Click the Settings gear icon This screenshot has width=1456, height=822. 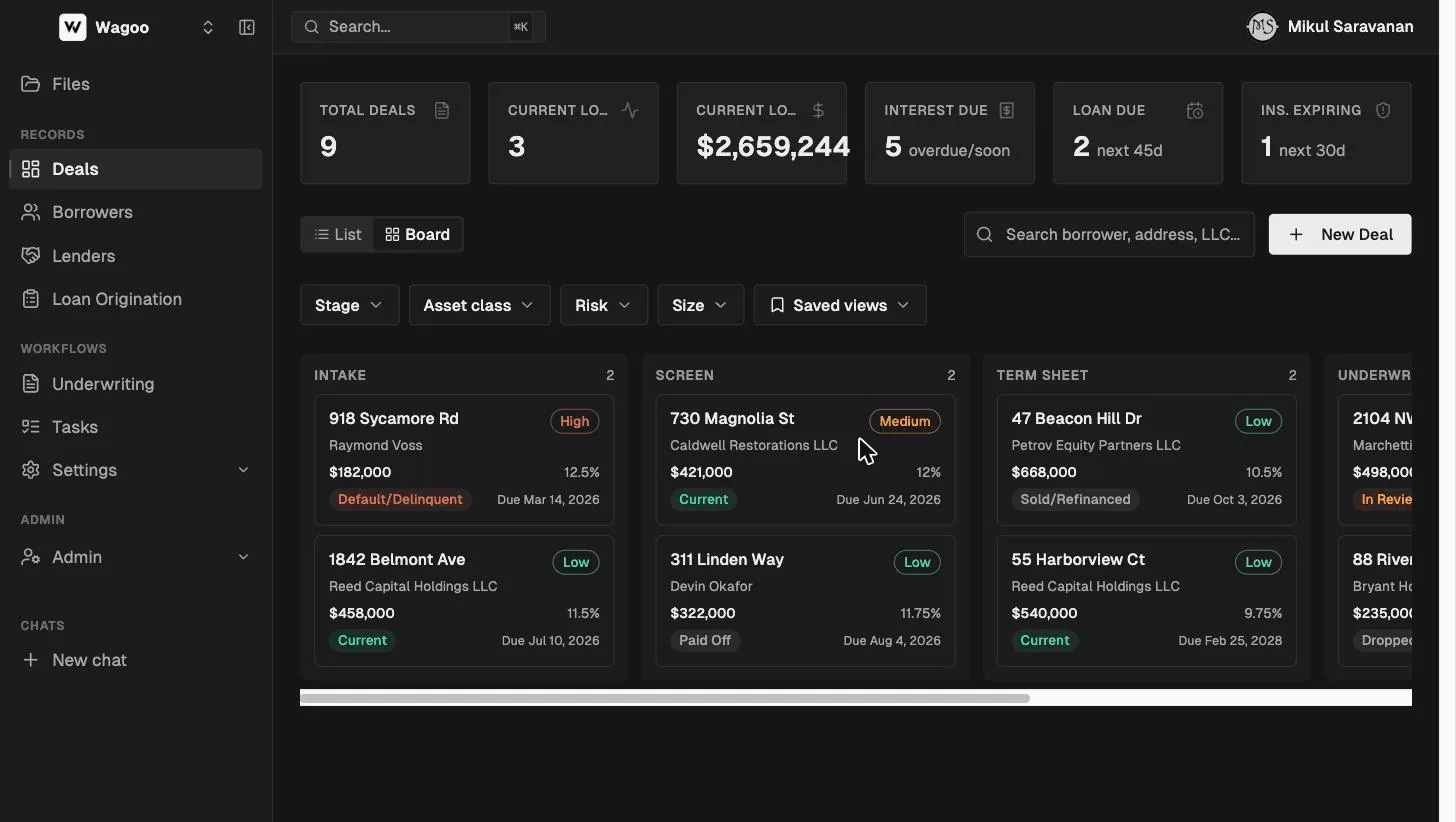(x=31, y=470)
